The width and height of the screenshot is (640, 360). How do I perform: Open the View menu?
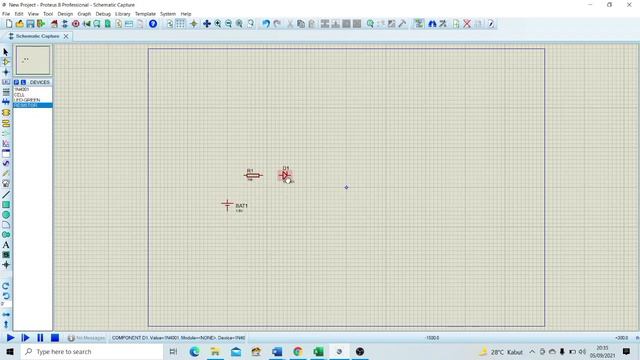point(33,13)
